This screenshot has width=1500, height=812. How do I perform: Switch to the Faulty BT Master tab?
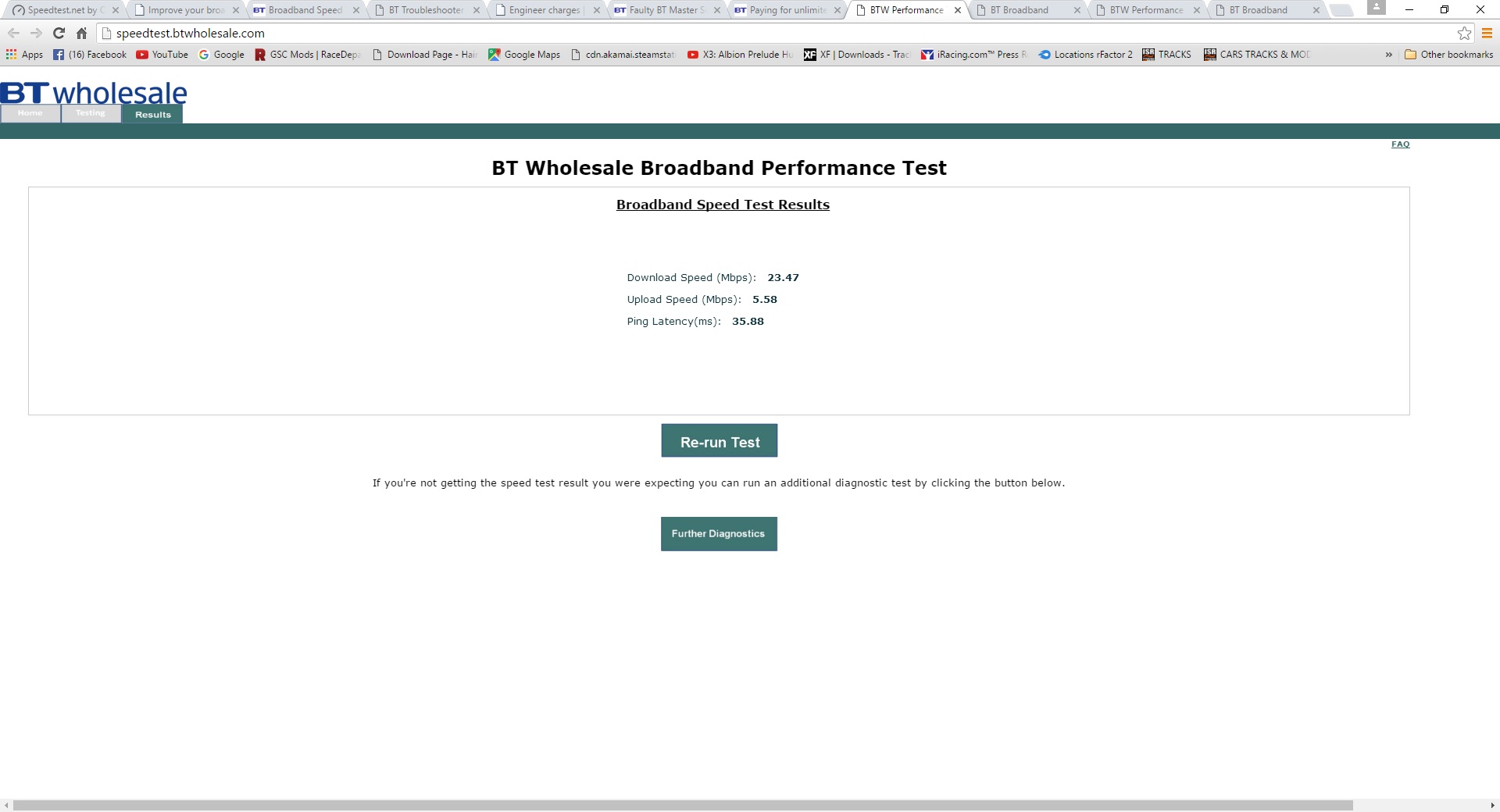coord(662,10)
